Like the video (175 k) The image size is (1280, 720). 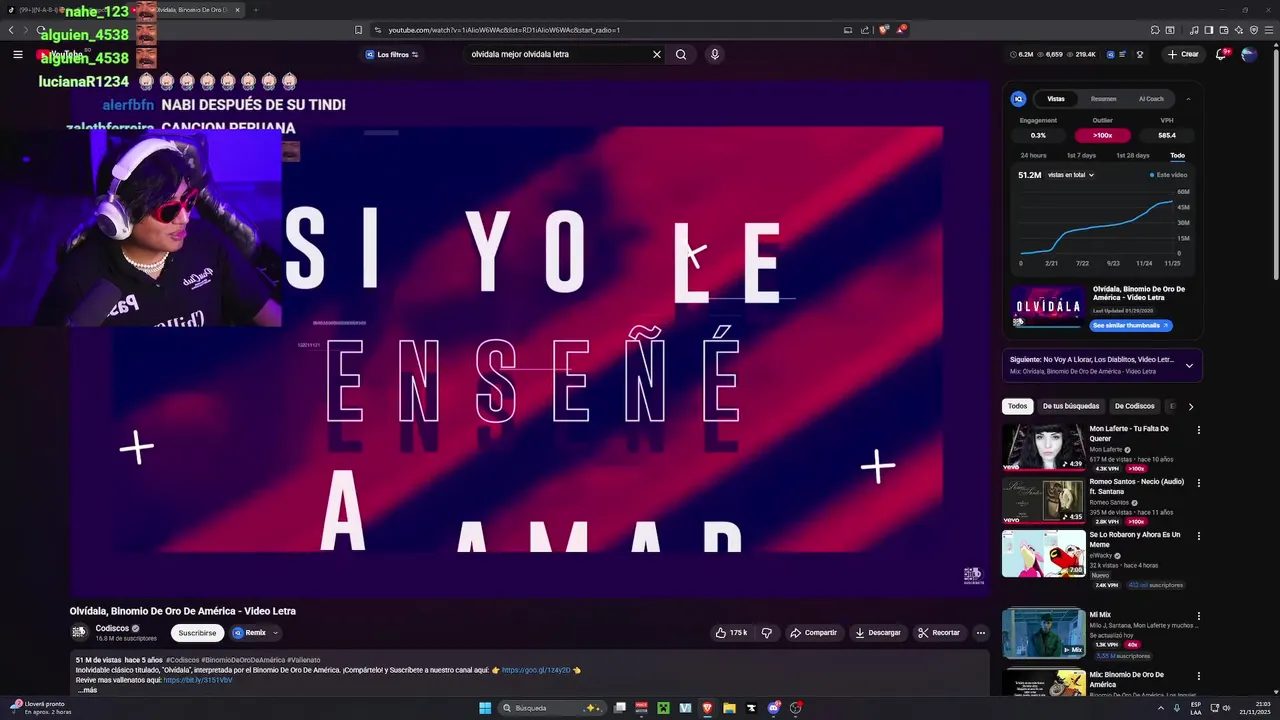[x=731, y=633]
